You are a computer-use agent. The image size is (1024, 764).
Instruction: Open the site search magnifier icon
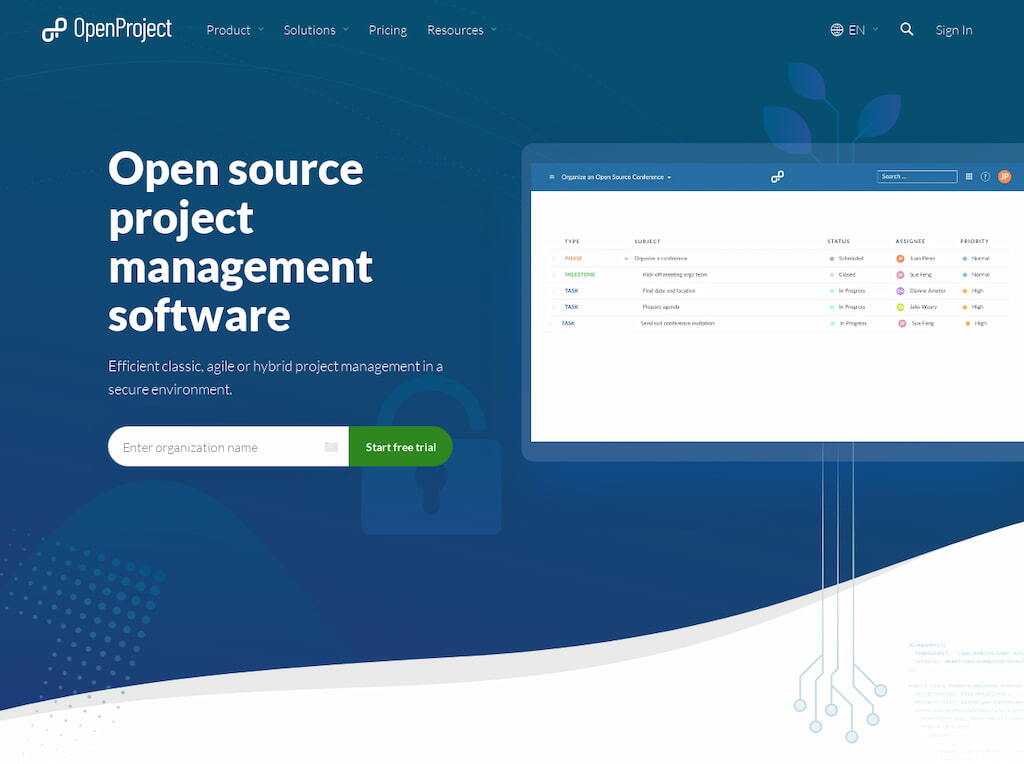906,29
